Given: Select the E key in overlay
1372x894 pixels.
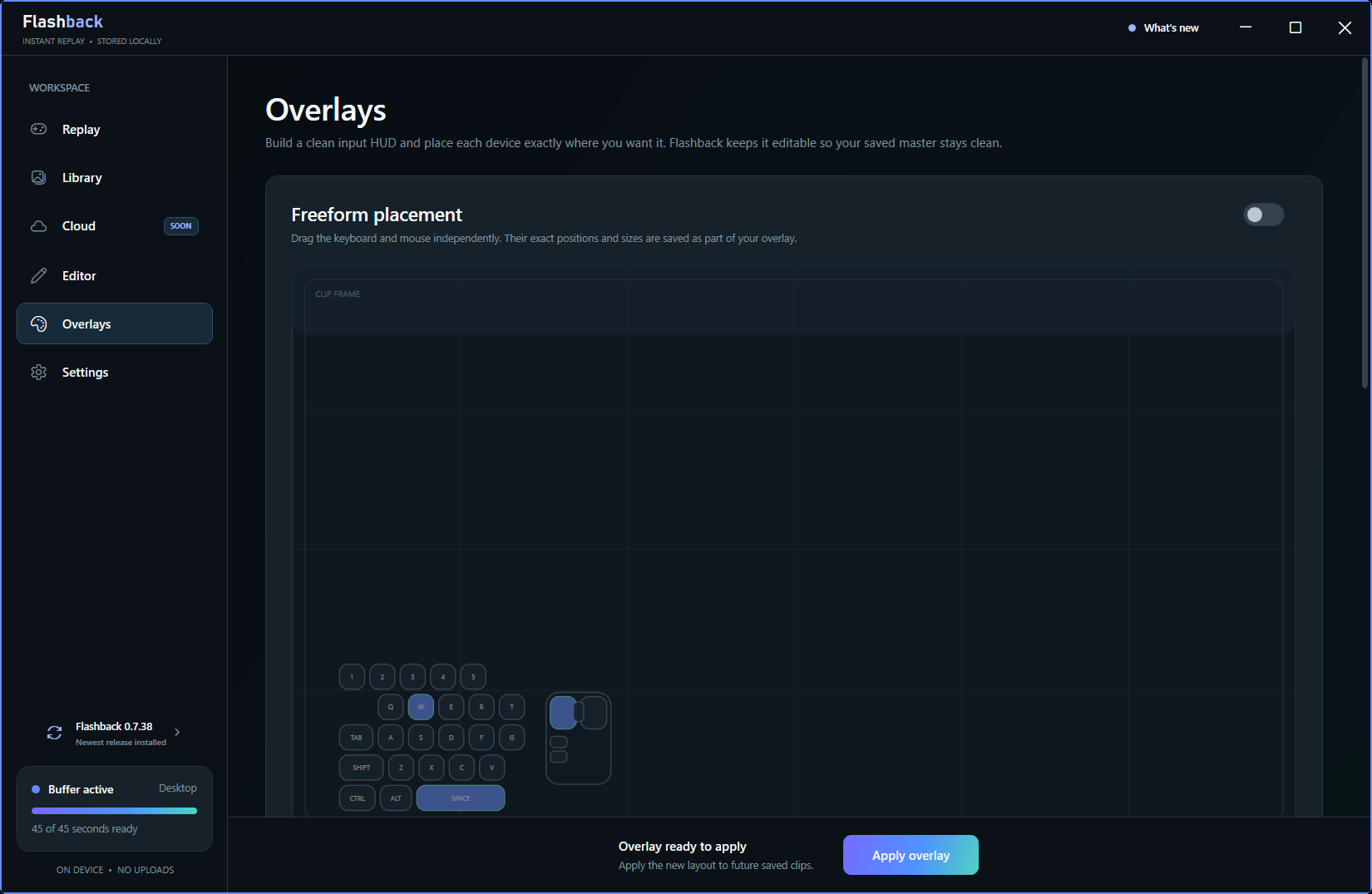Looking at the screenshot, I should [452, 707].
